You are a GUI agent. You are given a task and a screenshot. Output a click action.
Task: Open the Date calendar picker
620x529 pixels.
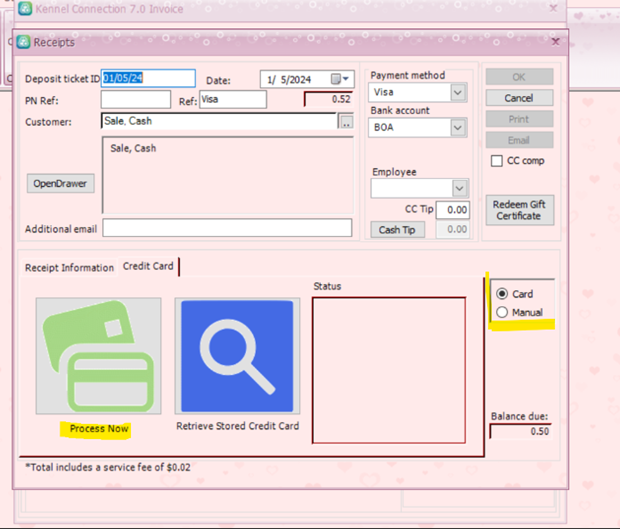340,79
